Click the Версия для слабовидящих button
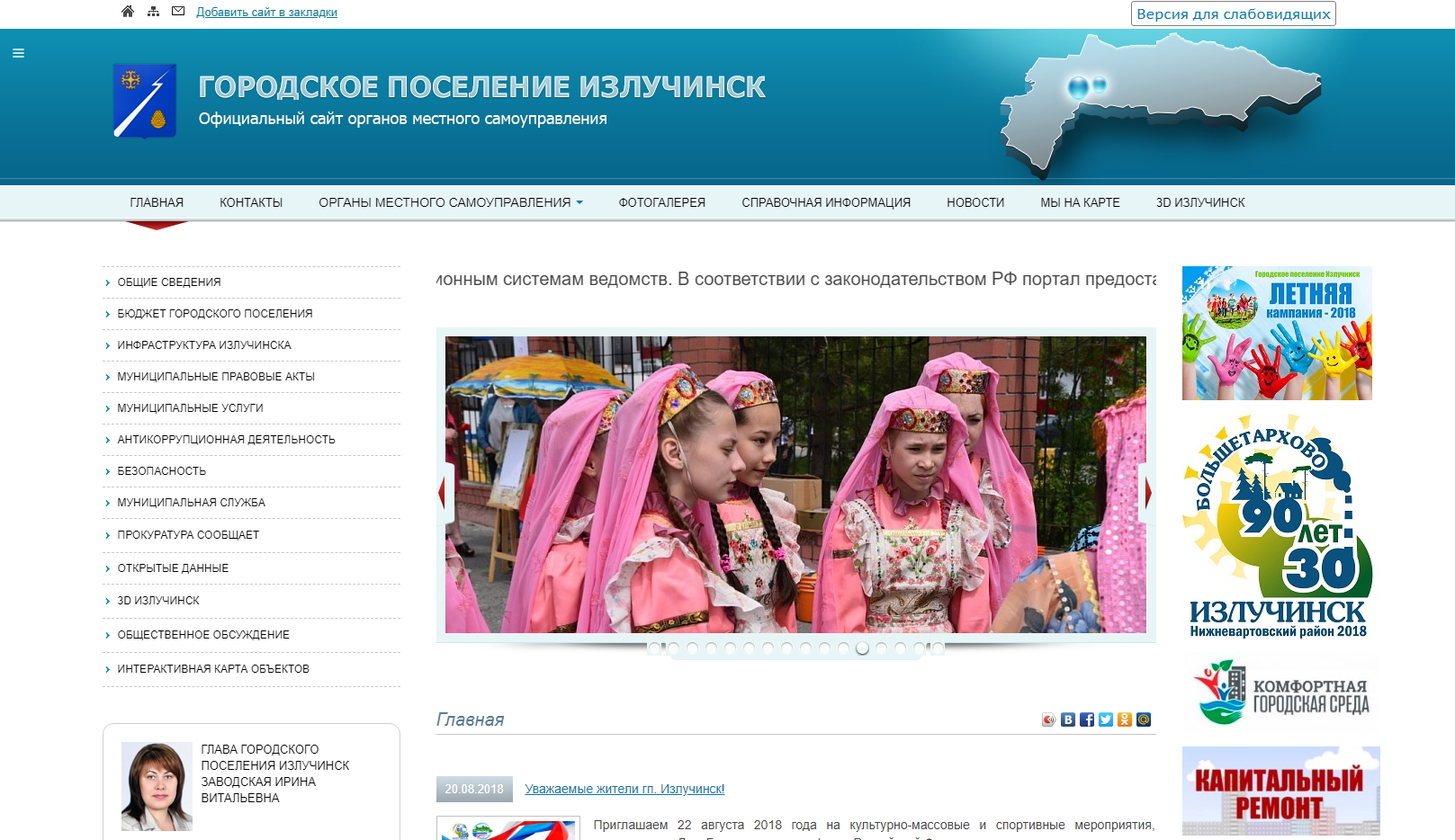 click(1233, 13)
